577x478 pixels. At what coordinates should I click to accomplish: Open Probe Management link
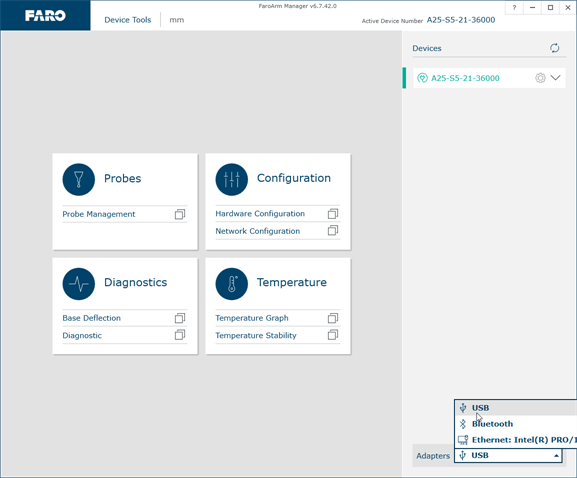(x=99, y=214)
